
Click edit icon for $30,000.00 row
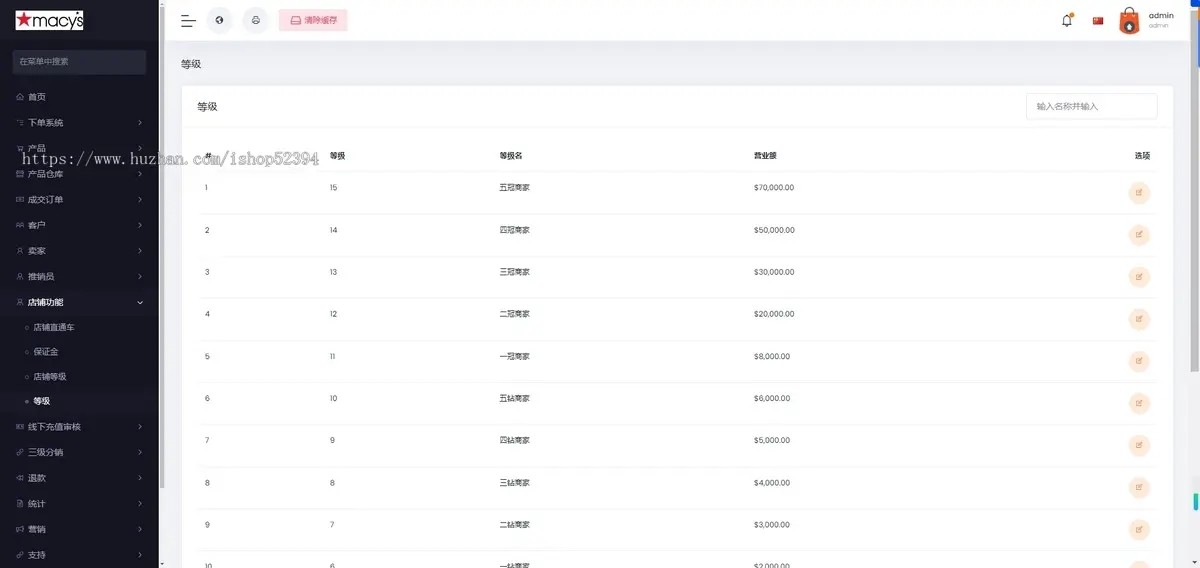point(1139,277)
